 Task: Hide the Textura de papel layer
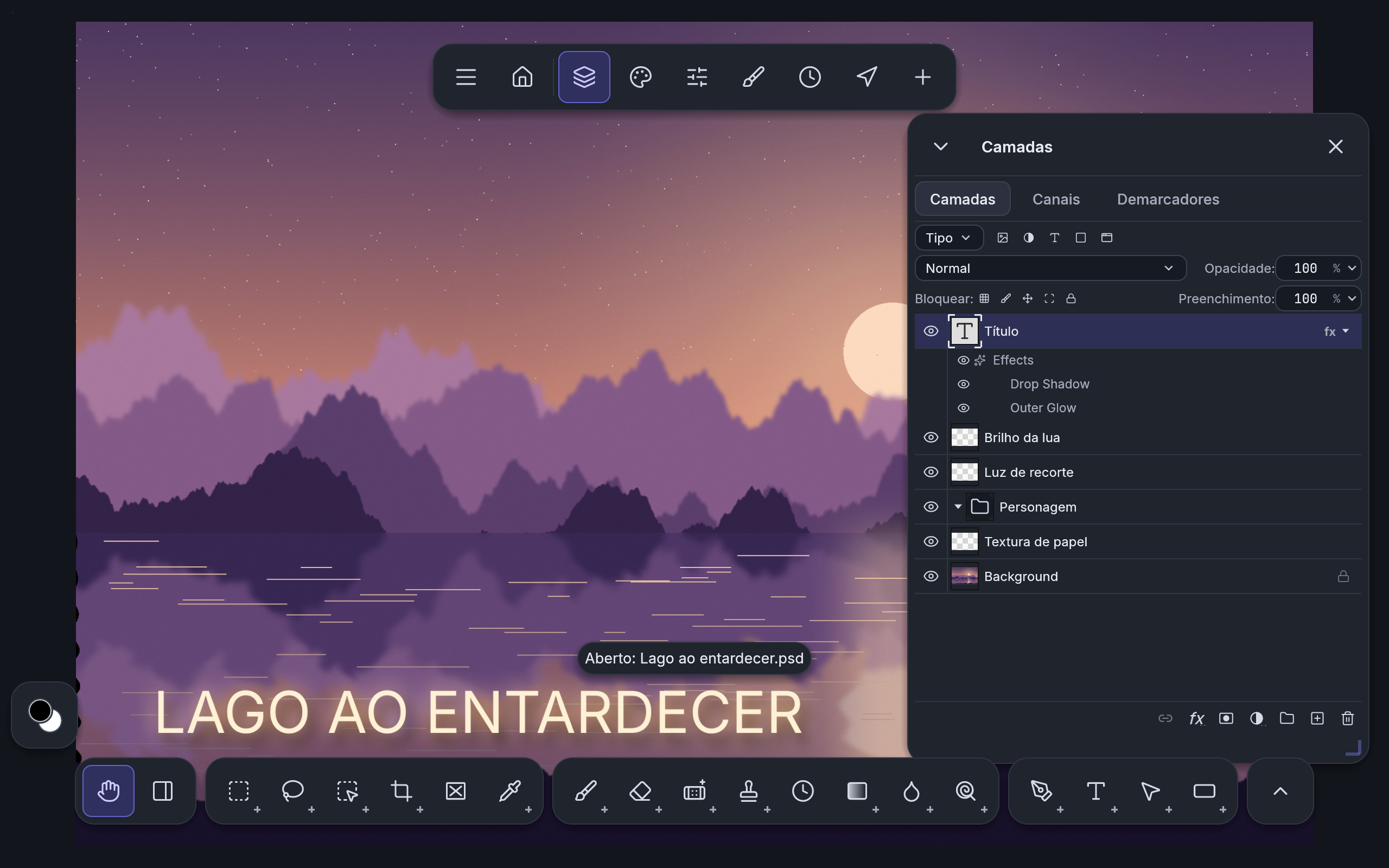coord(931,541)
